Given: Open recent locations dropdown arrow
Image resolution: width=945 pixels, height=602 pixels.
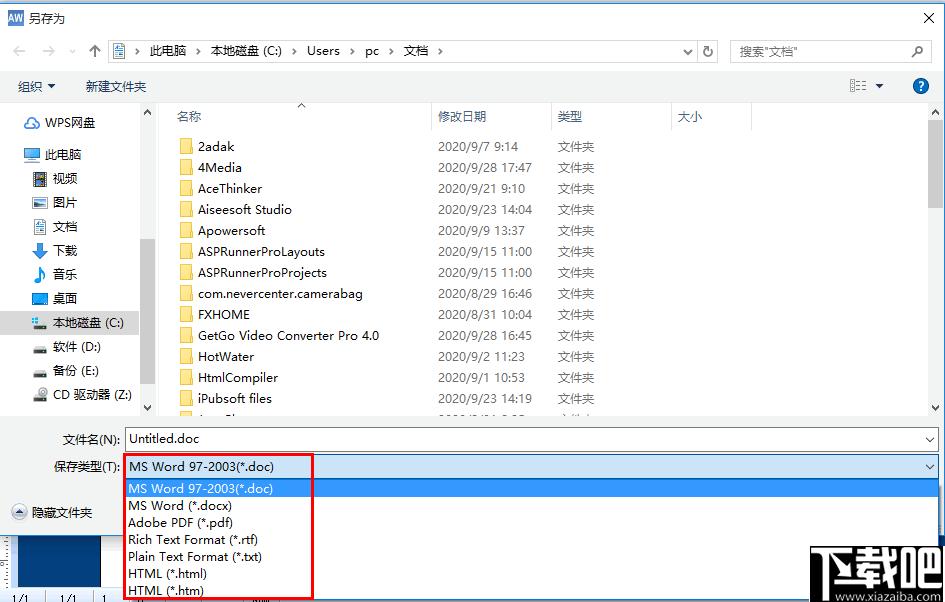Looking at the screenshot, I should coord(73,52).
